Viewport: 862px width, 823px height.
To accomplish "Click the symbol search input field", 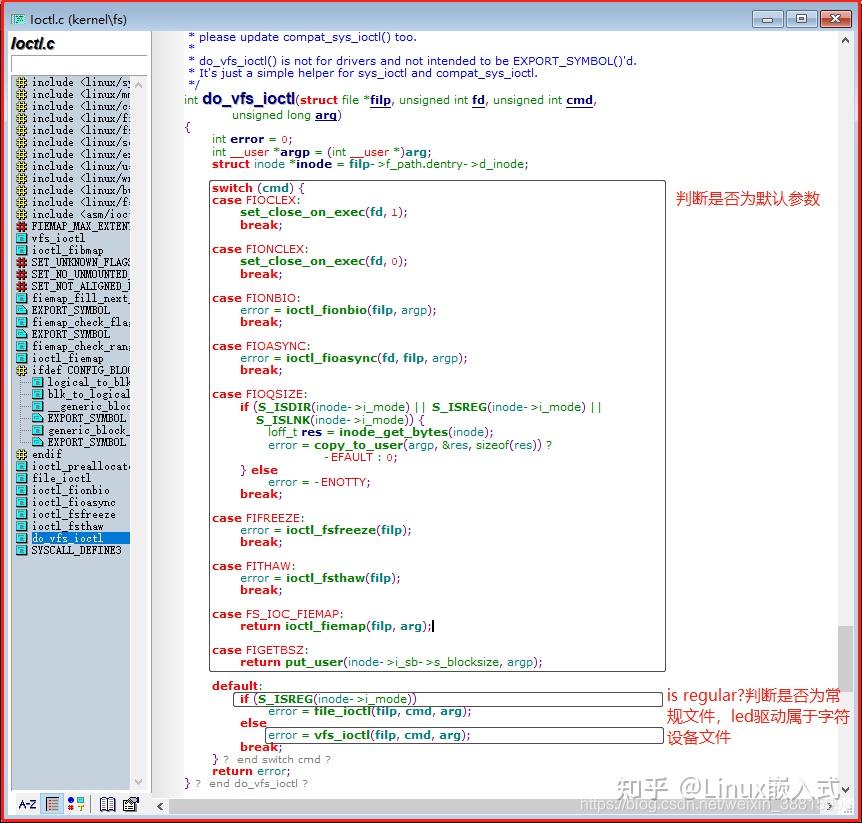I will [x=78, y=64].
